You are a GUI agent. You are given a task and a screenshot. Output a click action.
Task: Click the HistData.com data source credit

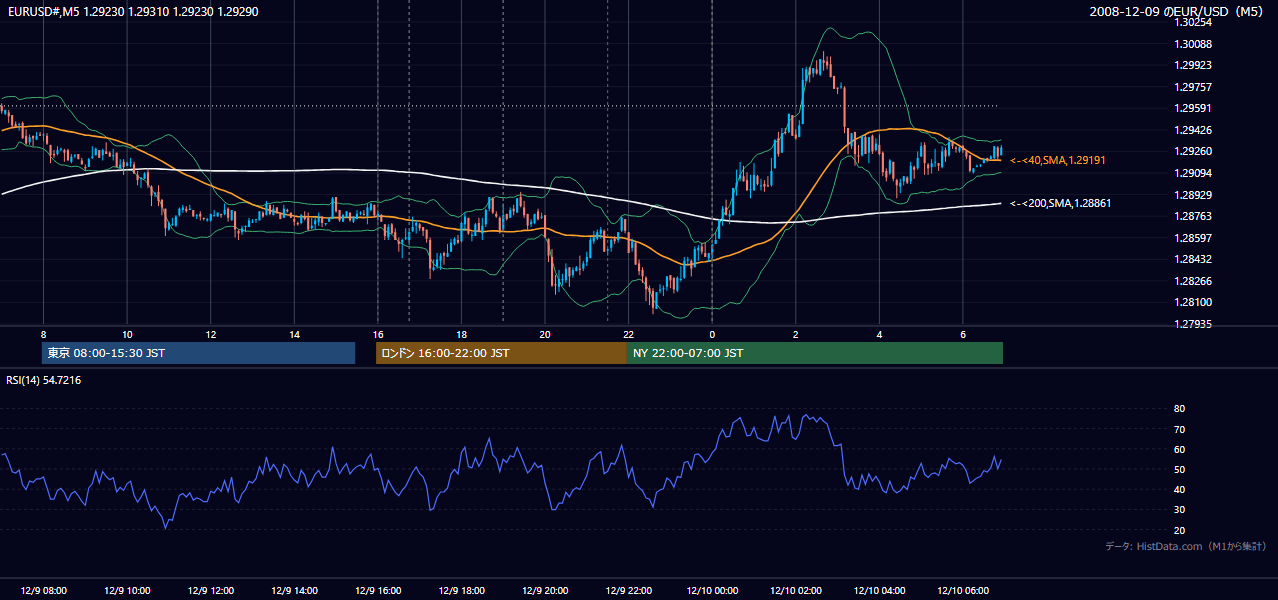1186,546
